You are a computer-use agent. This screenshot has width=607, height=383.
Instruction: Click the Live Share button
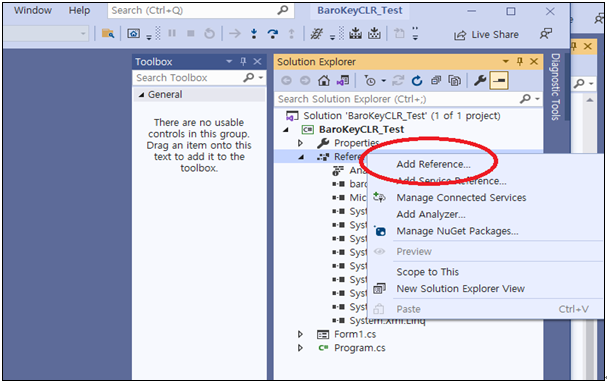[x=486, y=35]
